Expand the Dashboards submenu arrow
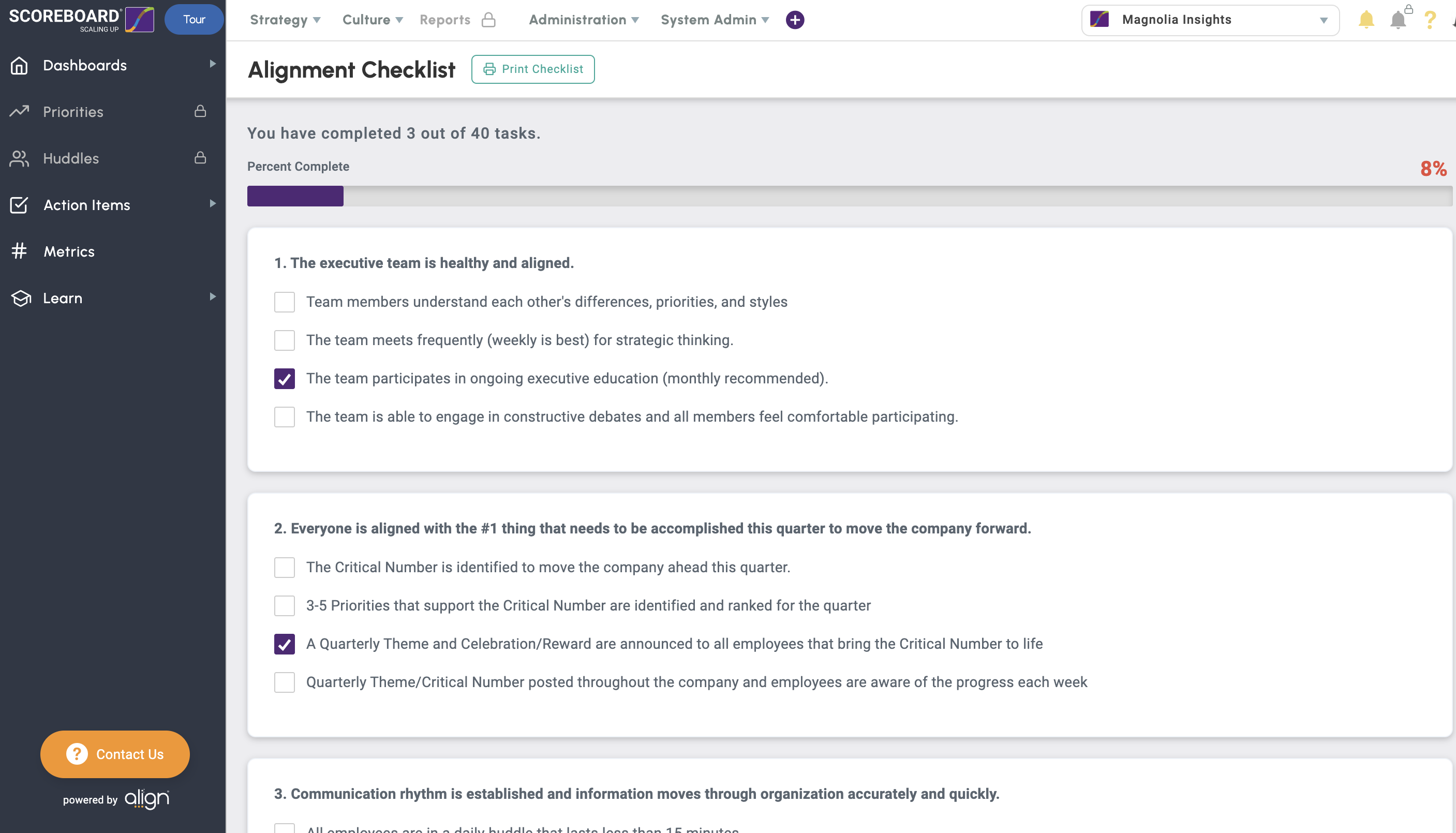Image resolution: width=1456 pixels, height=833 pixels. point(213,64)
